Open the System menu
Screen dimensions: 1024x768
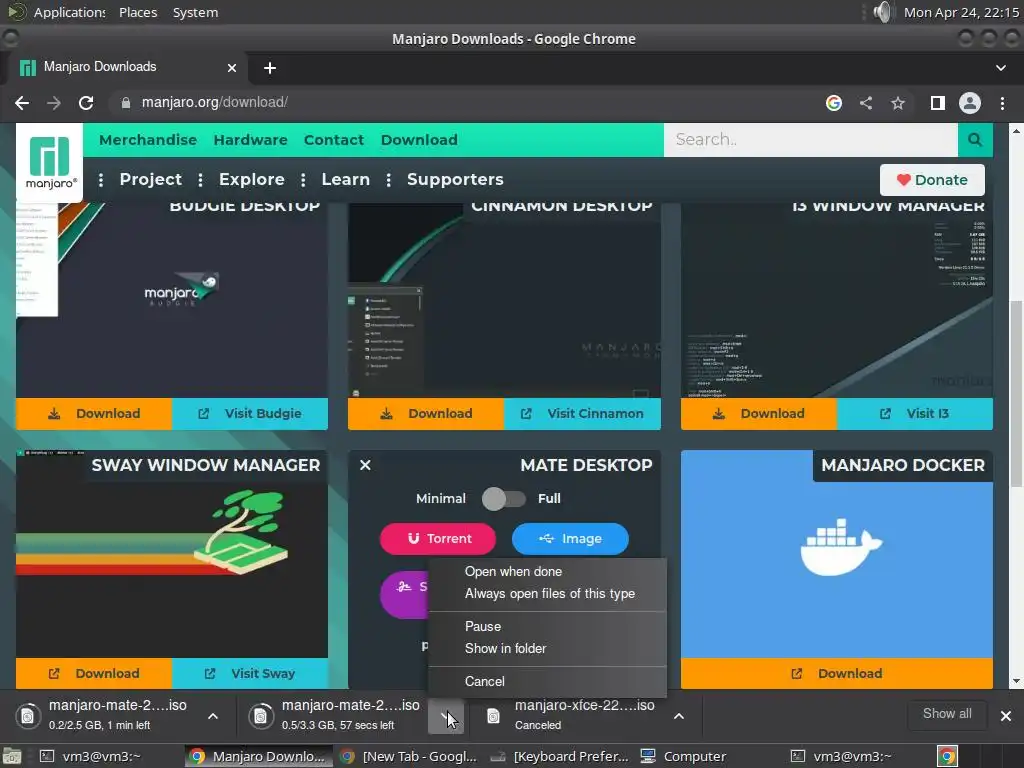pyautogui.click(x=195, y=12)
